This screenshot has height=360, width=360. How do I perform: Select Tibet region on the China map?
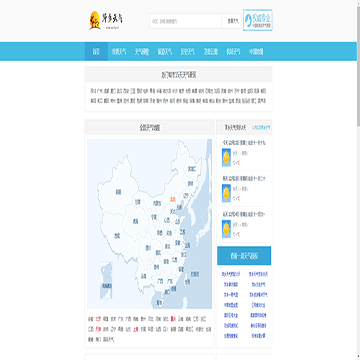click(x=117, y=235)
